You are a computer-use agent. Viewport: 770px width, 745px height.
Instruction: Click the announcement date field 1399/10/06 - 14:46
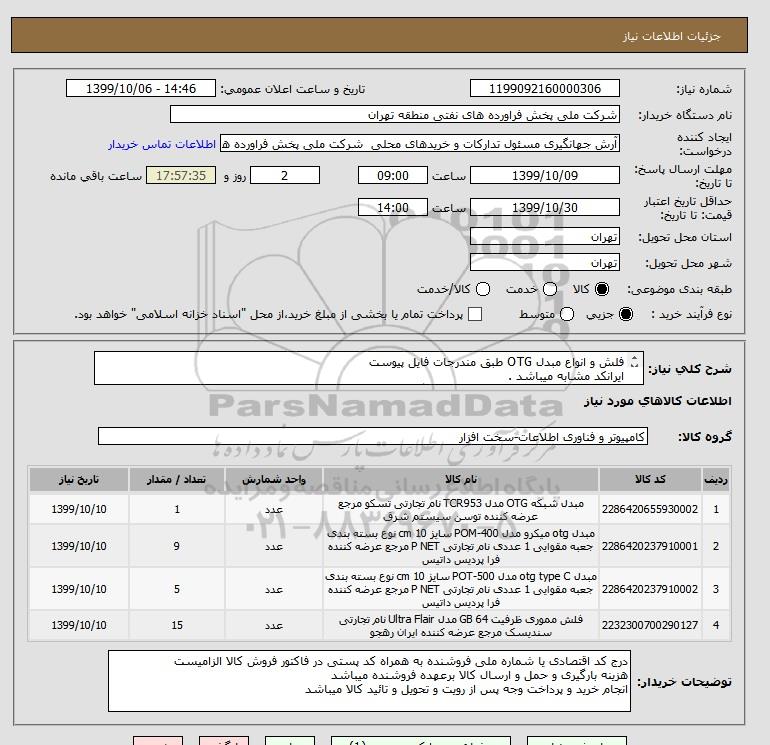tap(141, 88)
